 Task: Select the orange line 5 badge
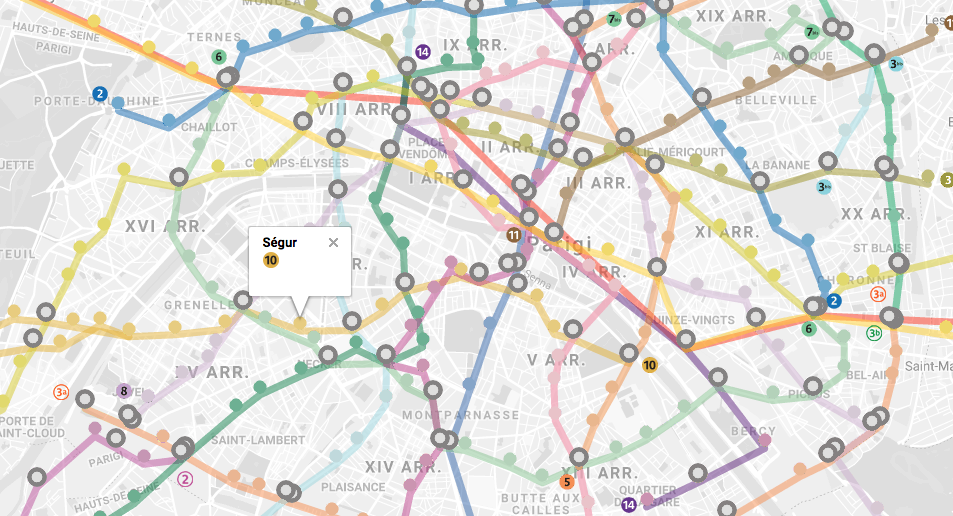[x=566, y=482]
